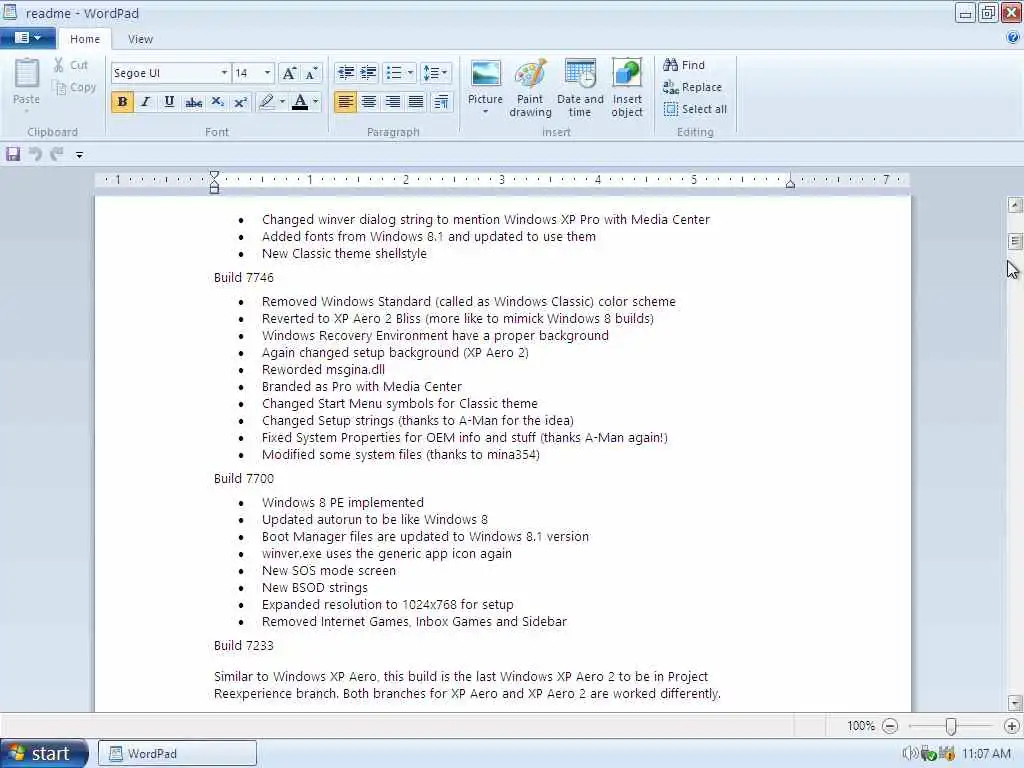
Task: Toggle Italic formatting
Action: (146, 102)
